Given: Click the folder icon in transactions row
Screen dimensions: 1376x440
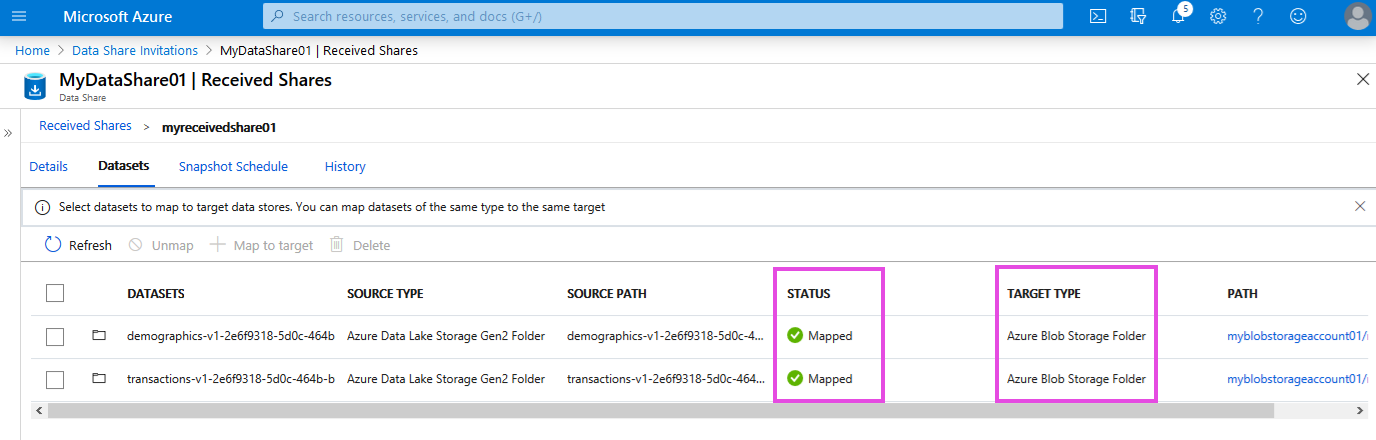Looking at the screenshot, I should (99, 379).
